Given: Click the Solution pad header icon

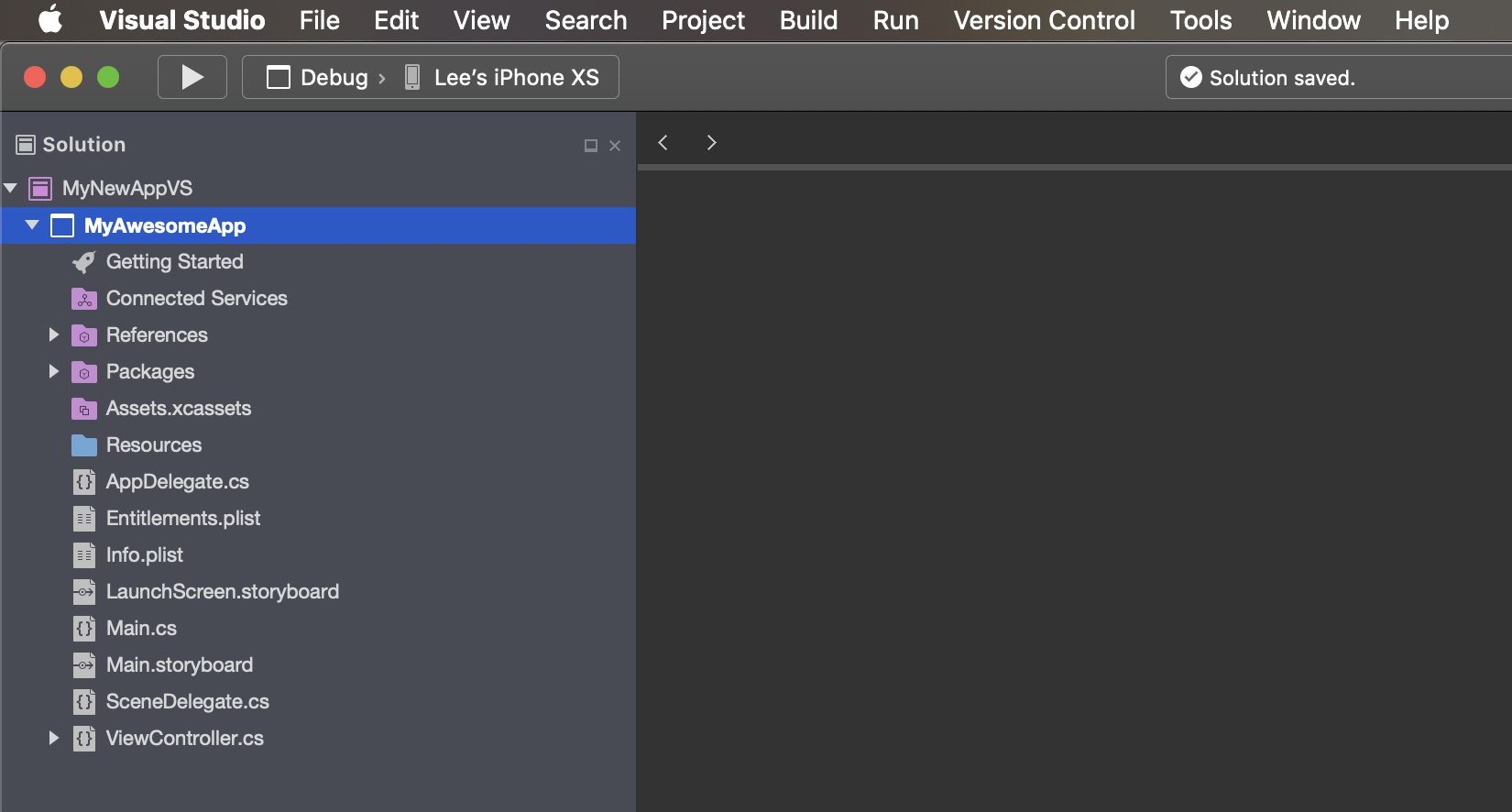Looking at the screenshot, I should [x=26, y=145].
